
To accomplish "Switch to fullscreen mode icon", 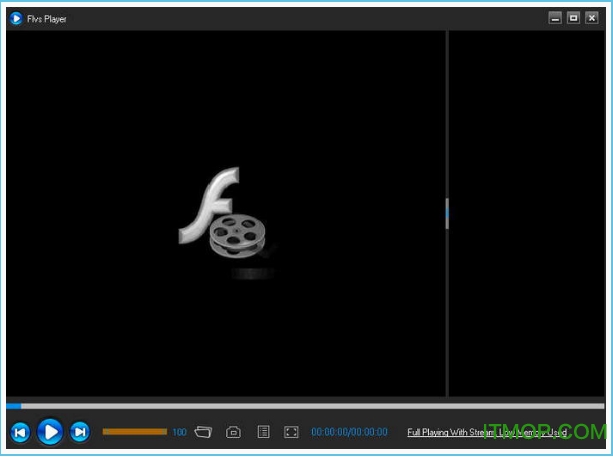I will [x=291, y=432].
